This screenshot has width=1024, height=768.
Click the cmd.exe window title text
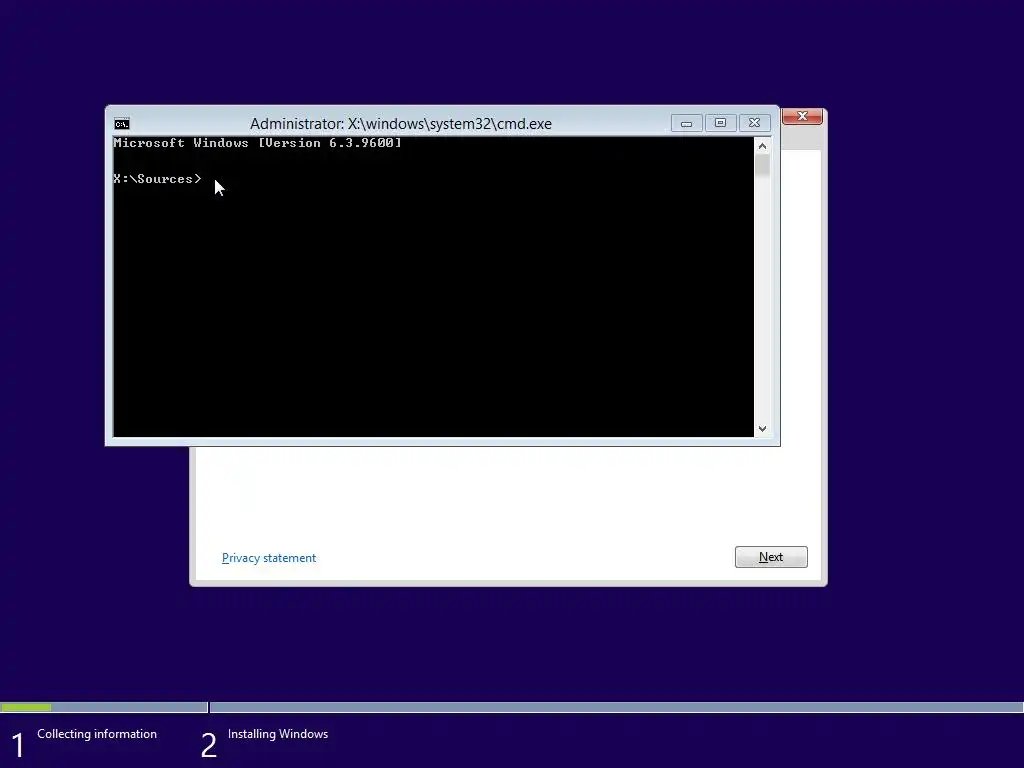coord(400,124)
